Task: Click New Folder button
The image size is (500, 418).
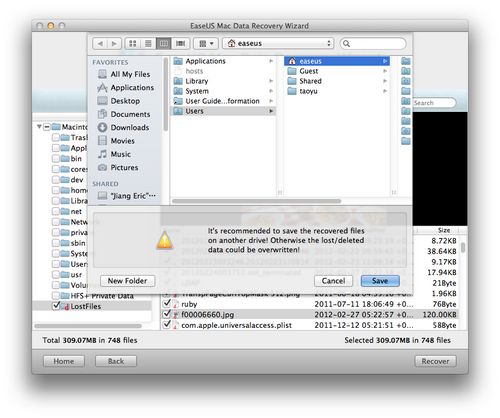Action: (x=127, y=281)
